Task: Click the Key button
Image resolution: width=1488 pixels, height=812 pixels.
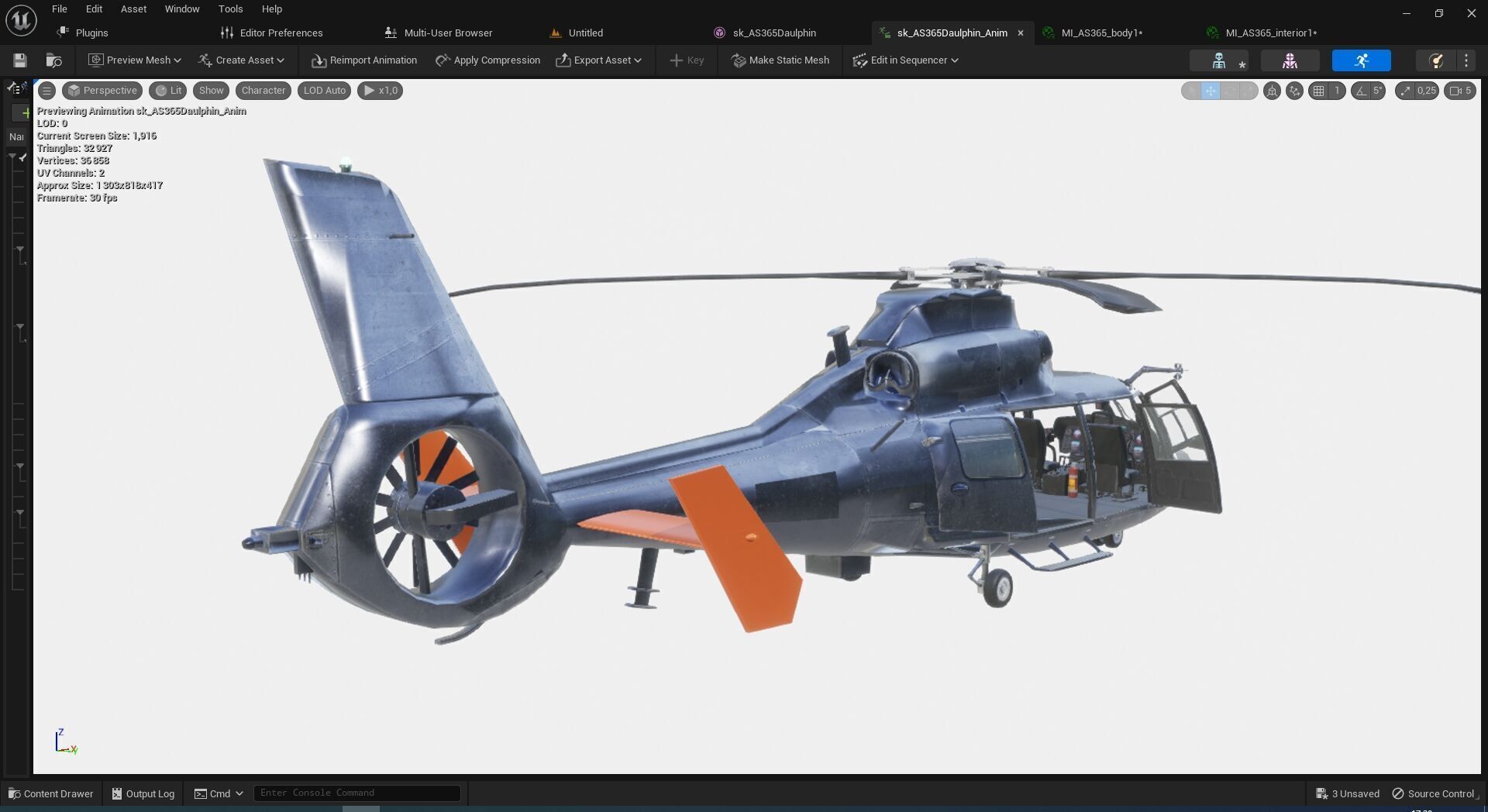Action: tap(687, 60)
